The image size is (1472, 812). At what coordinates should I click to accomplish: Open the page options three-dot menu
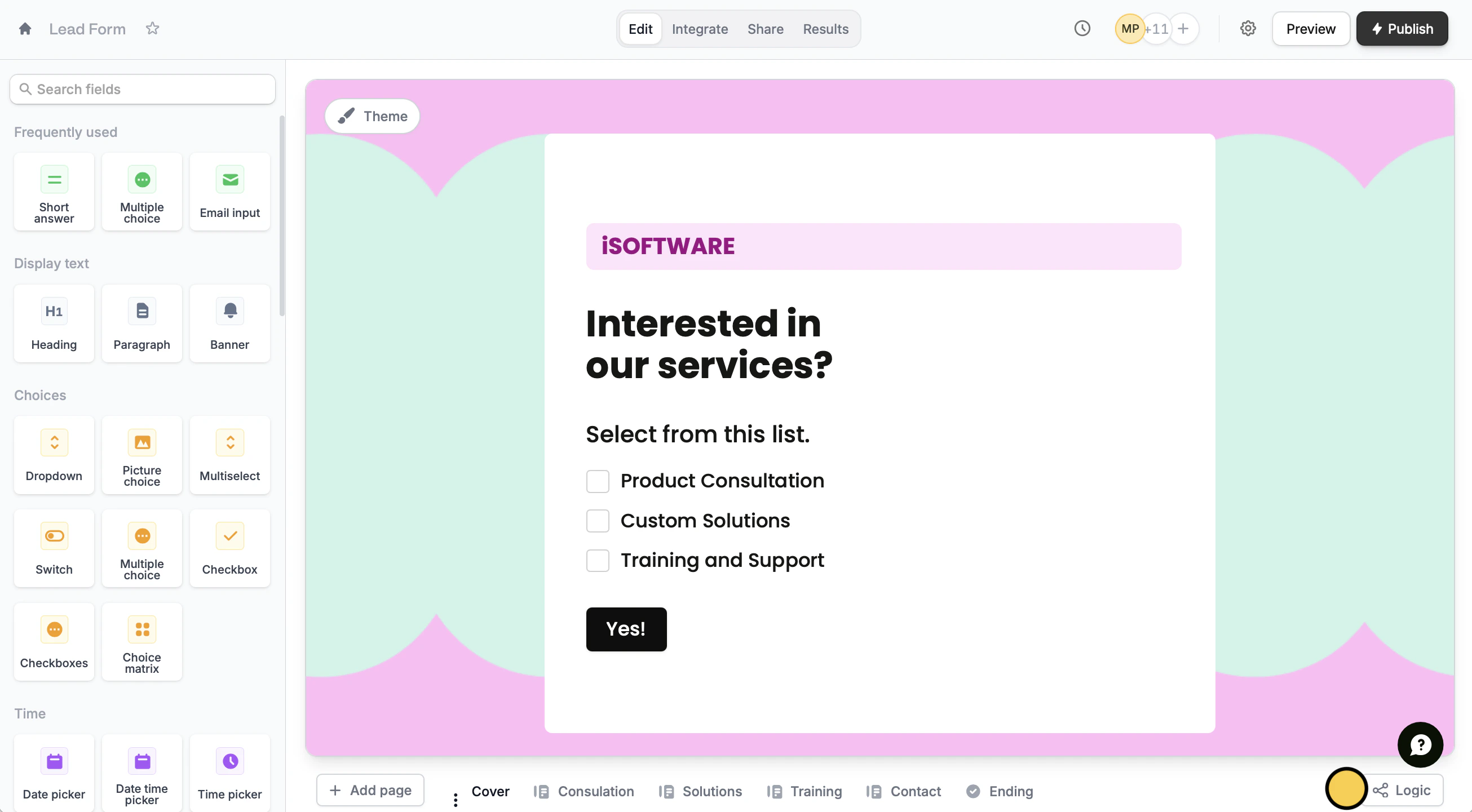[456, 800]
